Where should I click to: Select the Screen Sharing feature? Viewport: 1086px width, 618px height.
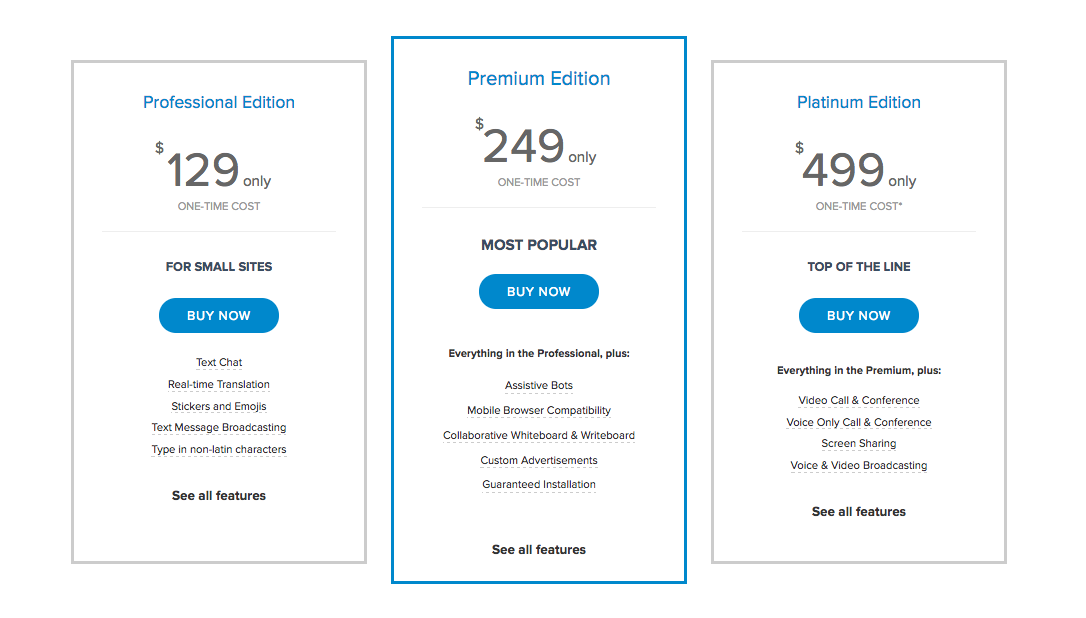[859, 443]
